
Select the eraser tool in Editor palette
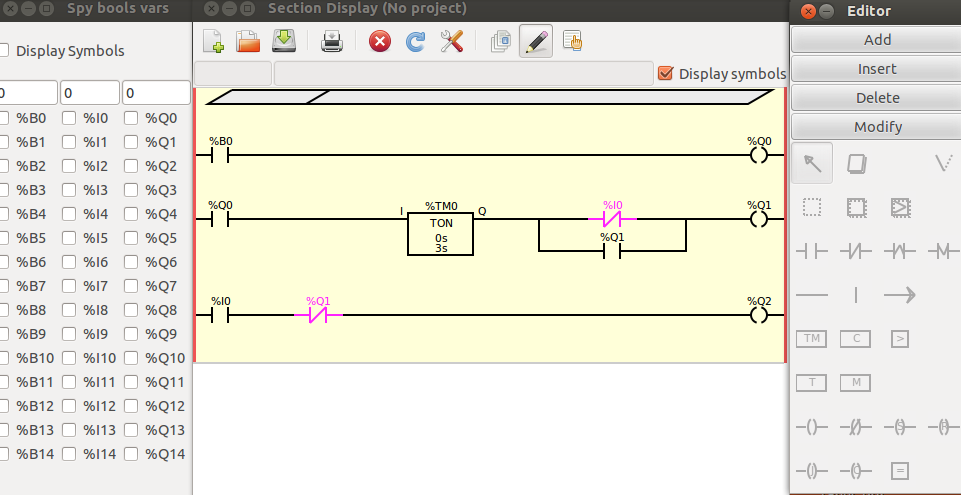856,164
